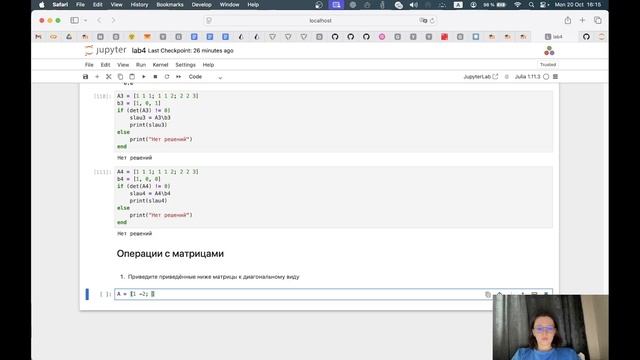640x360 pixels.
Task: Click the Last Checkpoint text
Action: (191, 51)
